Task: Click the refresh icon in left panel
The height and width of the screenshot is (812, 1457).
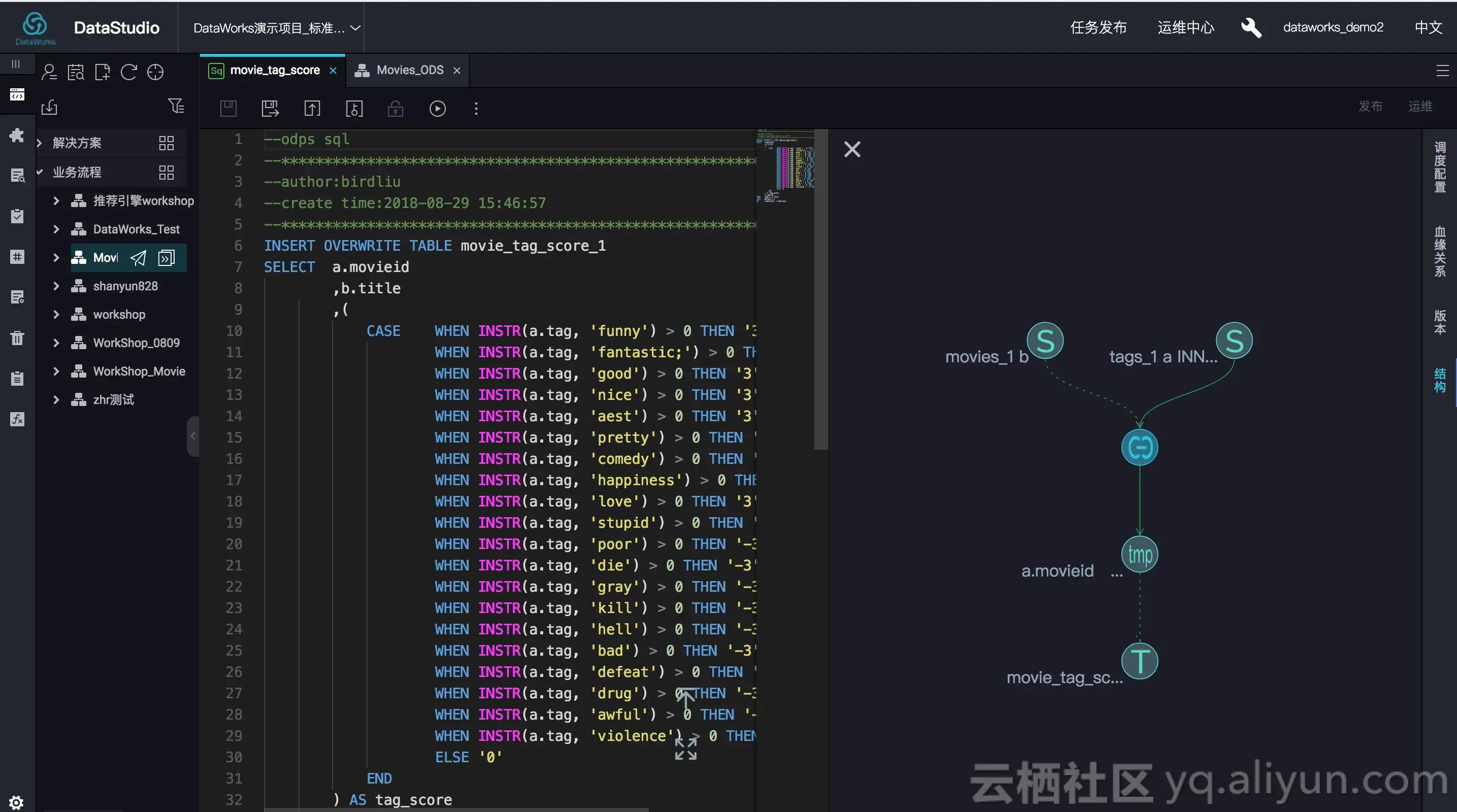Action: click(129, 73)
